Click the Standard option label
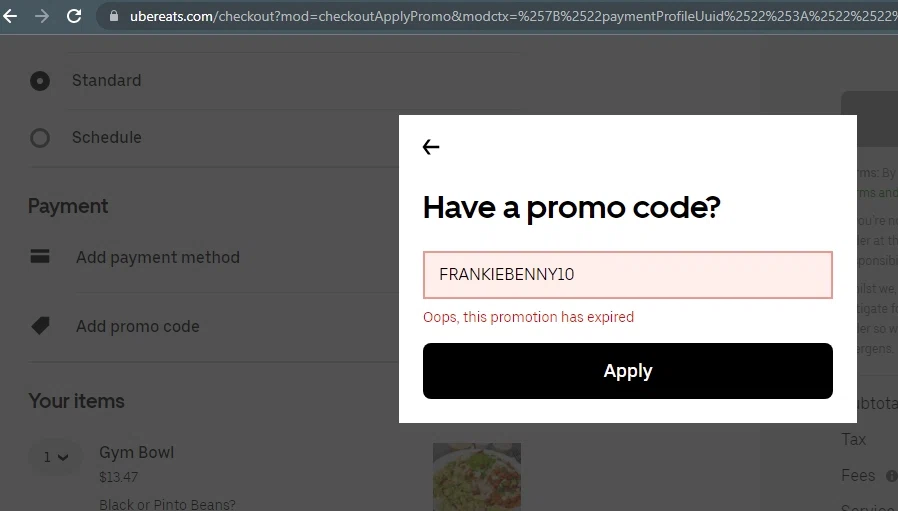Screen dimensions: 898x511 (107, 80)
